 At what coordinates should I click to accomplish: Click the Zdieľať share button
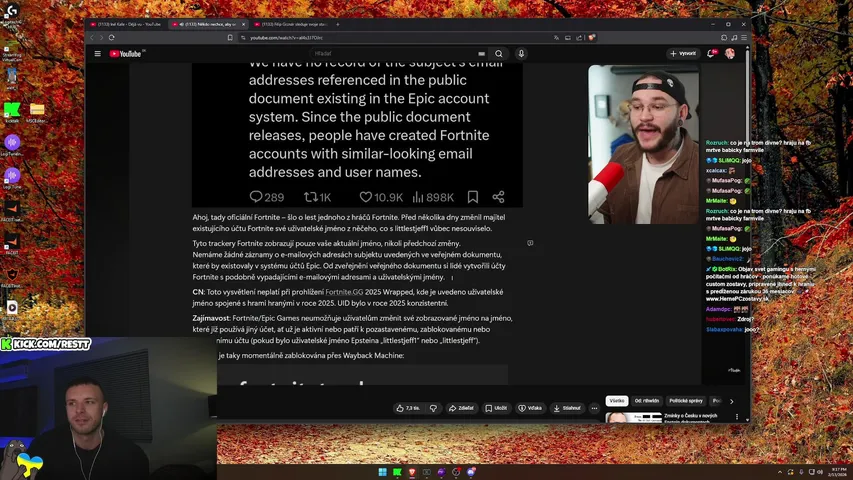pyautogui.click(x=461, y=408)
